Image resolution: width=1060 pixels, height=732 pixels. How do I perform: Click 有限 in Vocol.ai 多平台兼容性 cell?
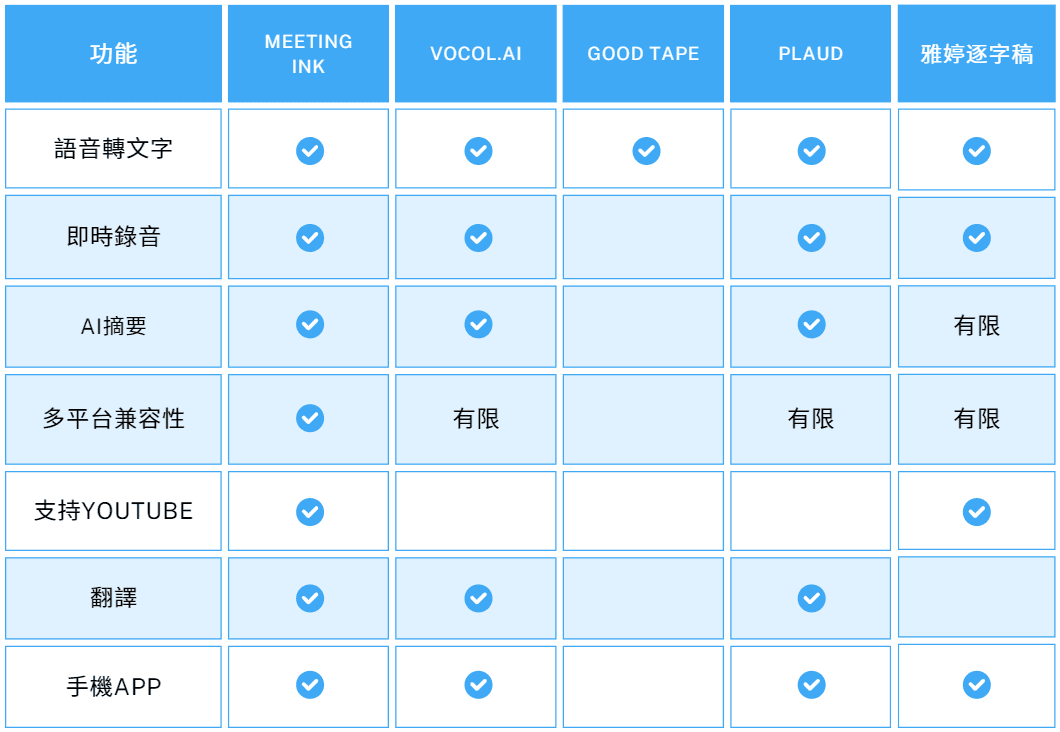click(476, 419)
